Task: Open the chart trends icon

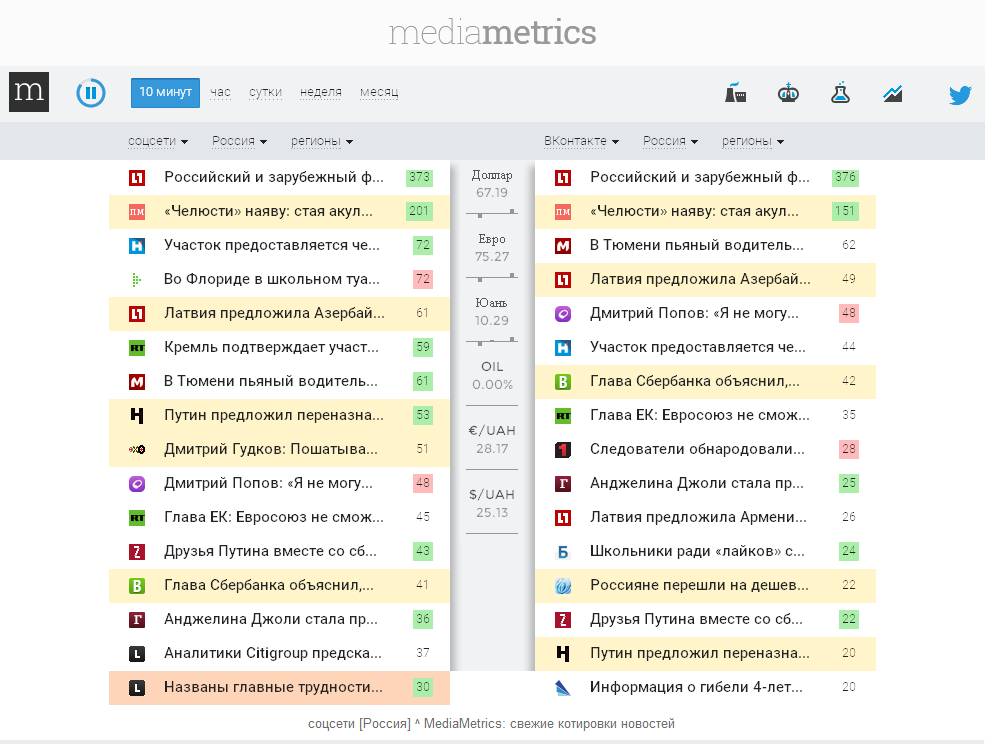Action: [x=893, y=93]
